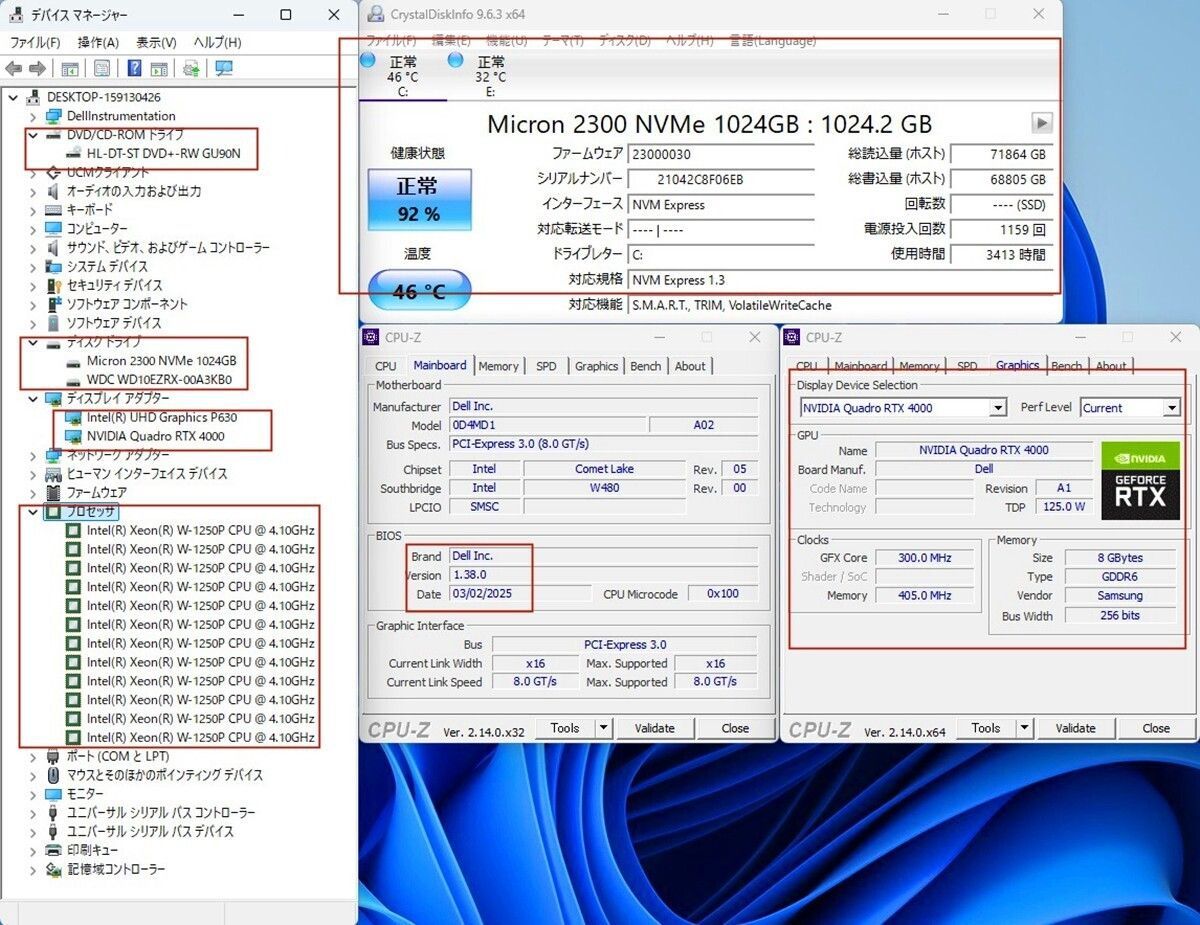Select the NVIDIA Quadro RTX 4000 tree item

(155, 436)
